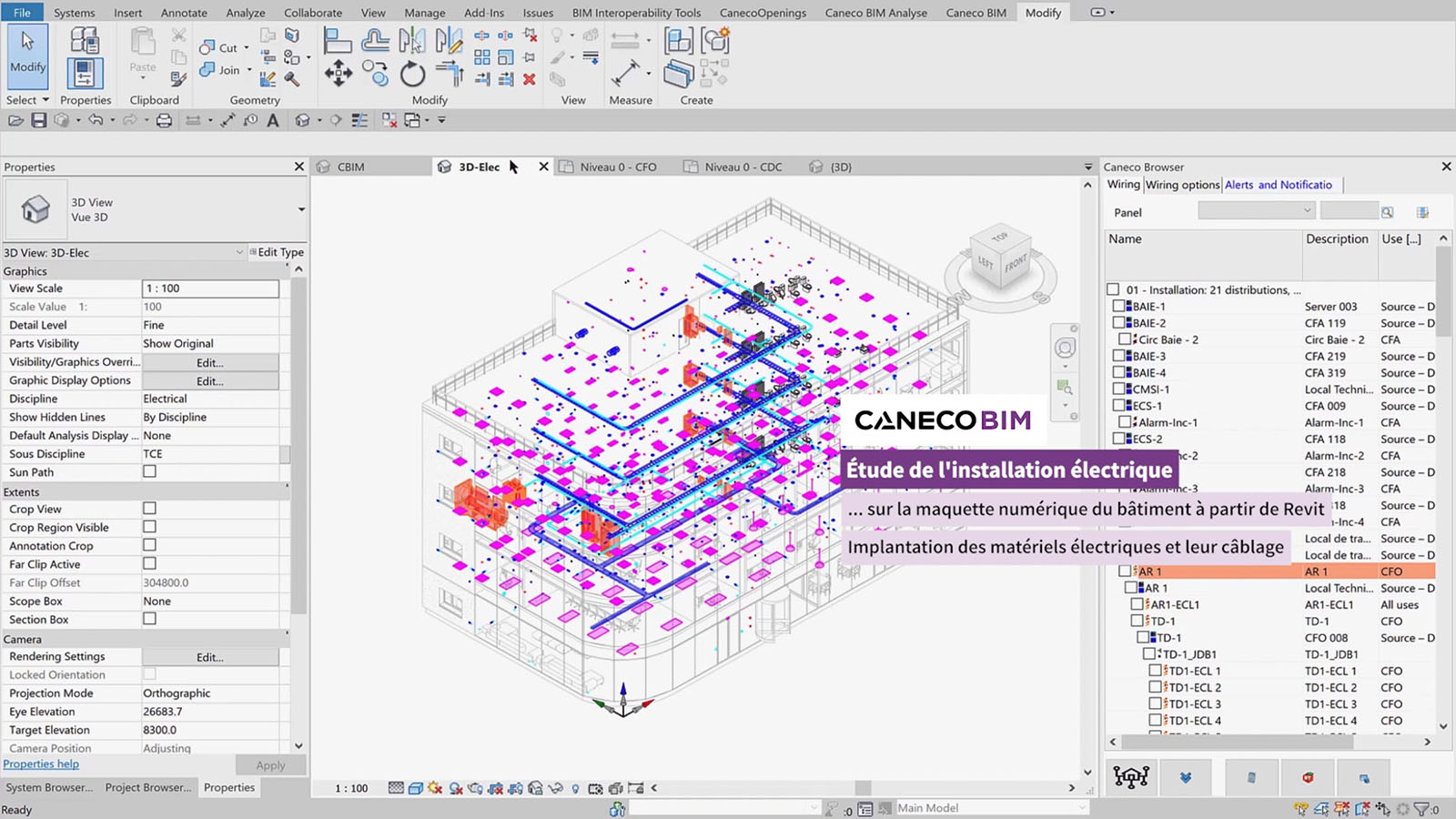1456x819 pixels.
Task: Check the BAIE-1 row checkbox
Action: [x=1119, y=306]
